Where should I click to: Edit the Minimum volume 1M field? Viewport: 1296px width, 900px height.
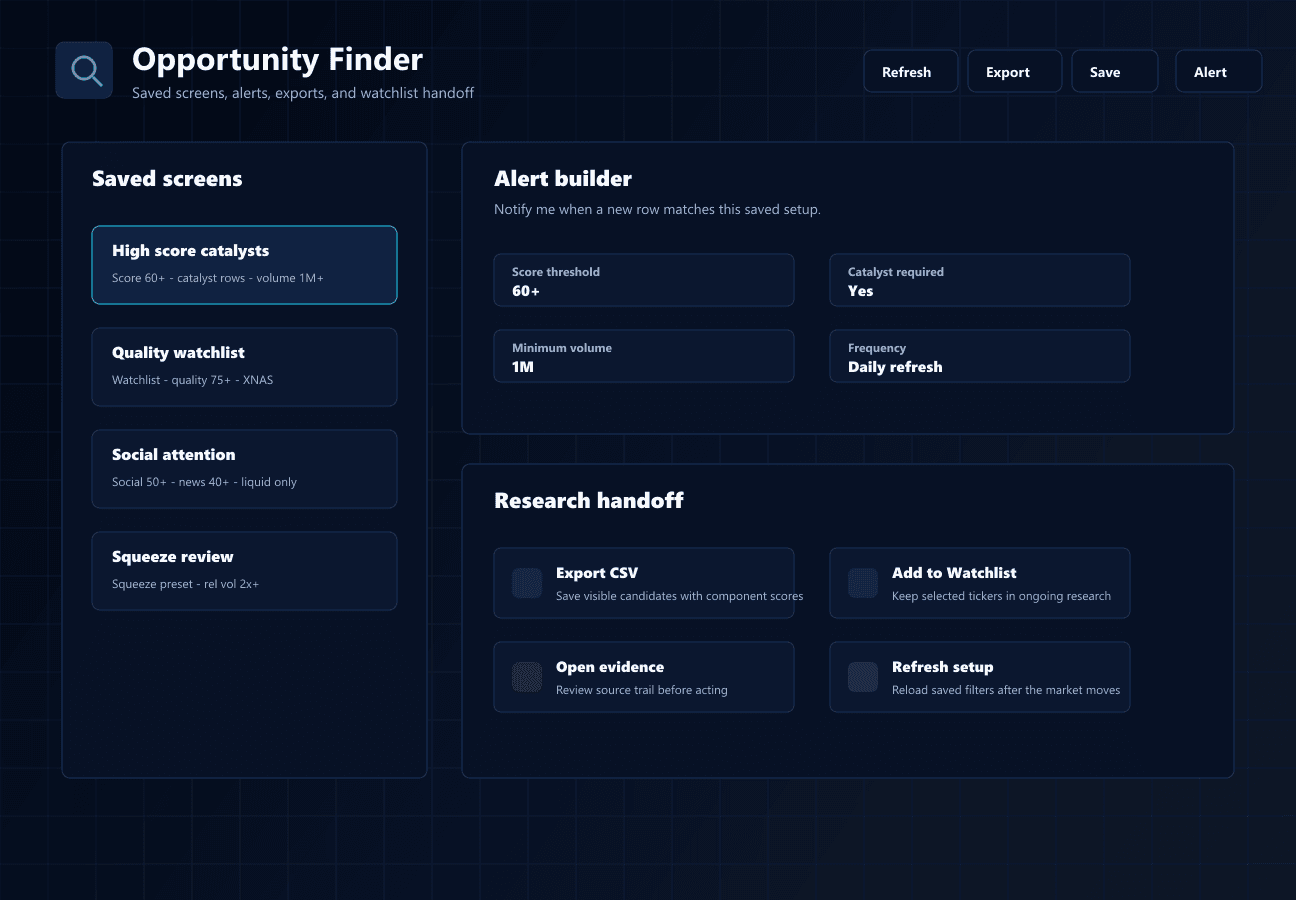coord(644,356)
